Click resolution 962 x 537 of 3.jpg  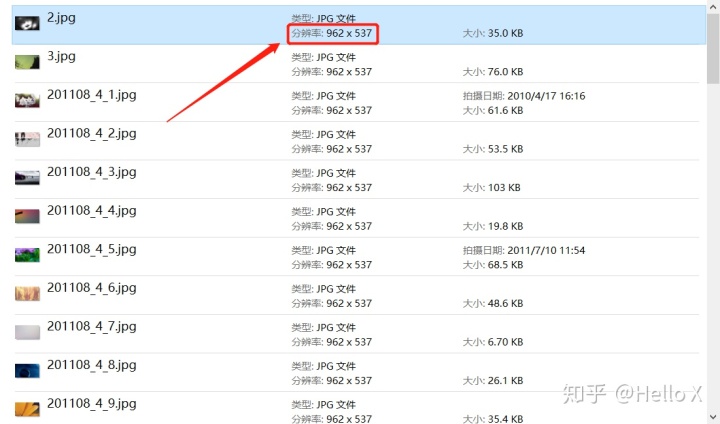tap(332, 72)
